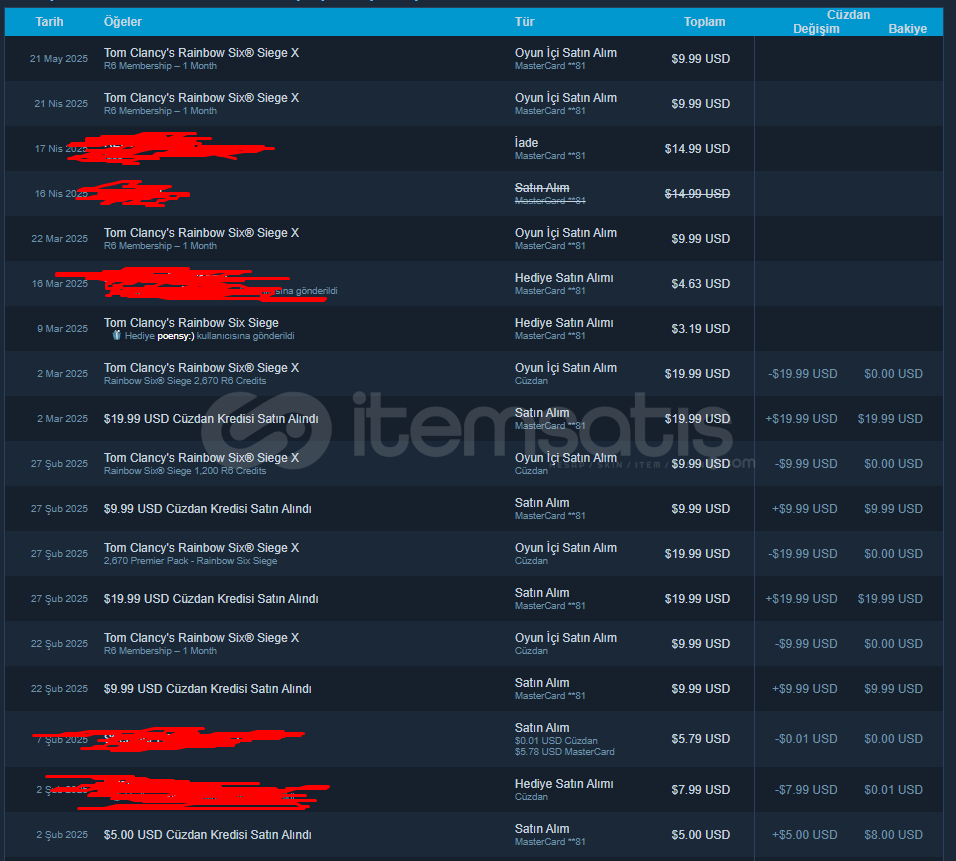Click '-$9.99 USD' change in 27 Şub row

pos(806,464)
